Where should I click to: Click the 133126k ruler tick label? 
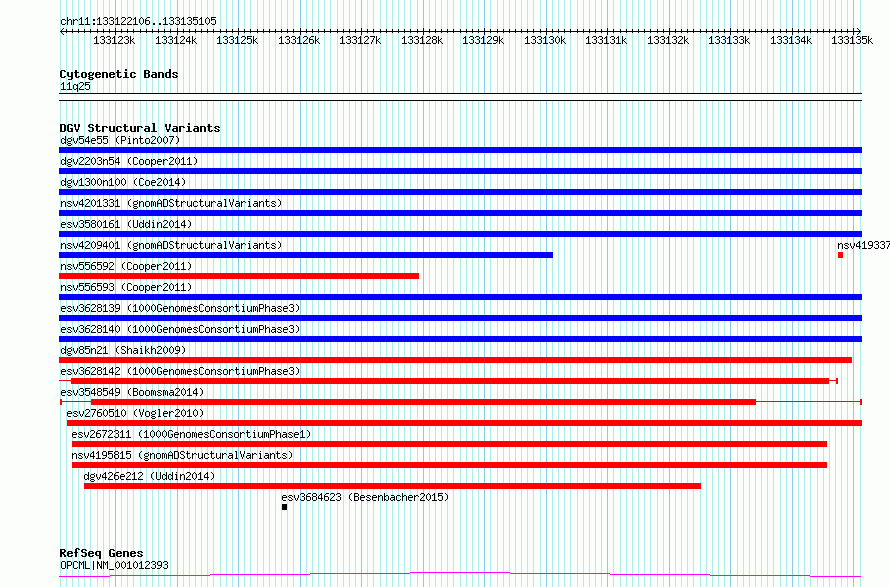(299, 40)
